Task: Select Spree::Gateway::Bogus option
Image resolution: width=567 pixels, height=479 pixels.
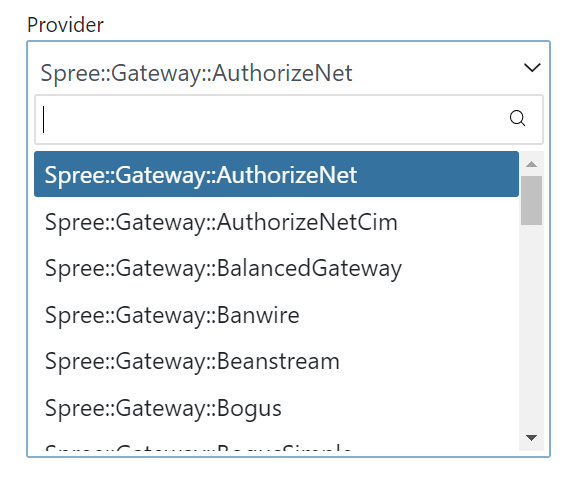Action: [x=276, y=408]
